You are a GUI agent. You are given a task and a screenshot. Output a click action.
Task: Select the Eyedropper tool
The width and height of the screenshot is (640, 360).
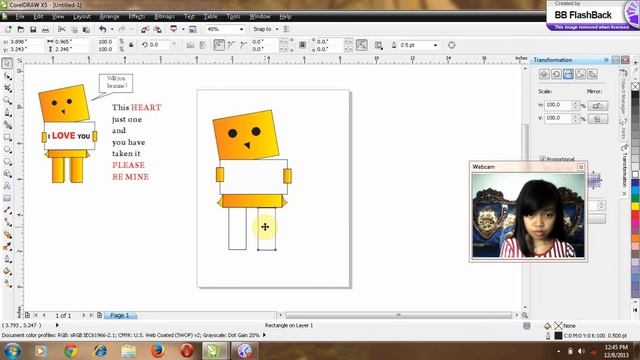click(7, 247)
